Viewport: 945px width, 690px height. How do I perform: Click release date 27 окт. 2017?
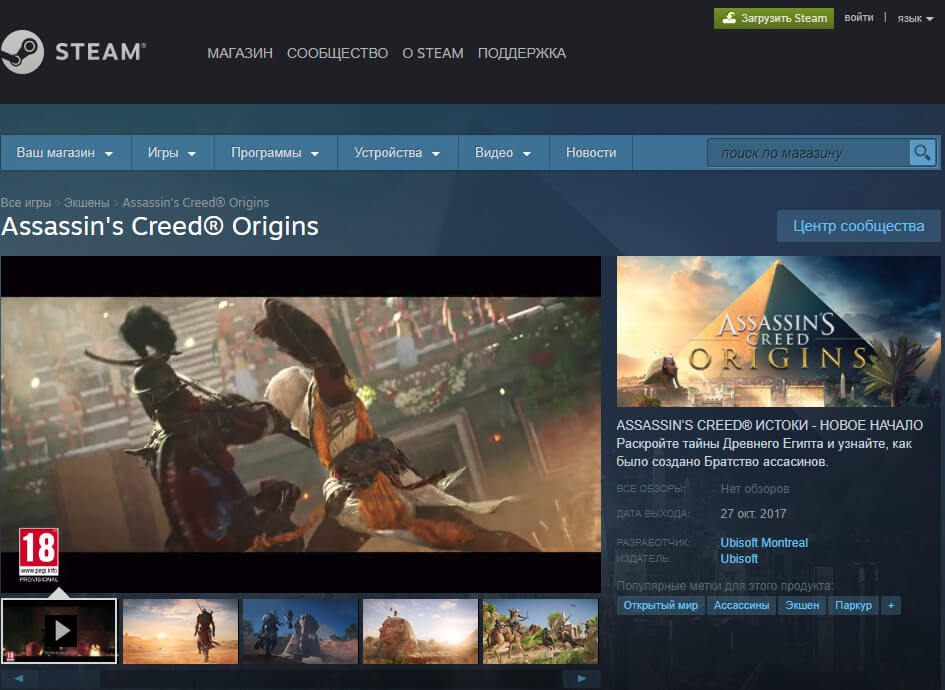753,513
